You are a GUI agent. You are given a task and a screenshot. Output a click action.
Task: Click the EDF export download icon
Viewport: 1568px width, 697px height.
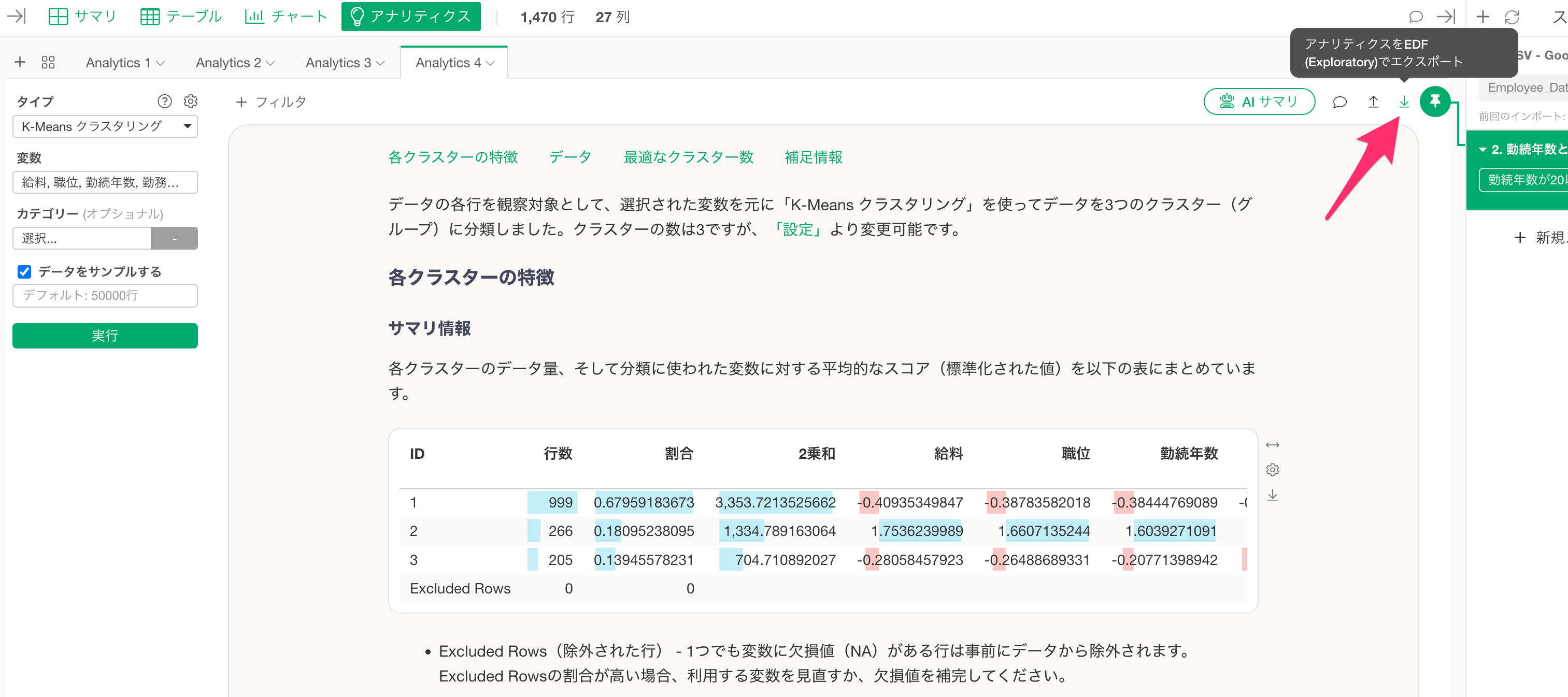click(1404, 101)
